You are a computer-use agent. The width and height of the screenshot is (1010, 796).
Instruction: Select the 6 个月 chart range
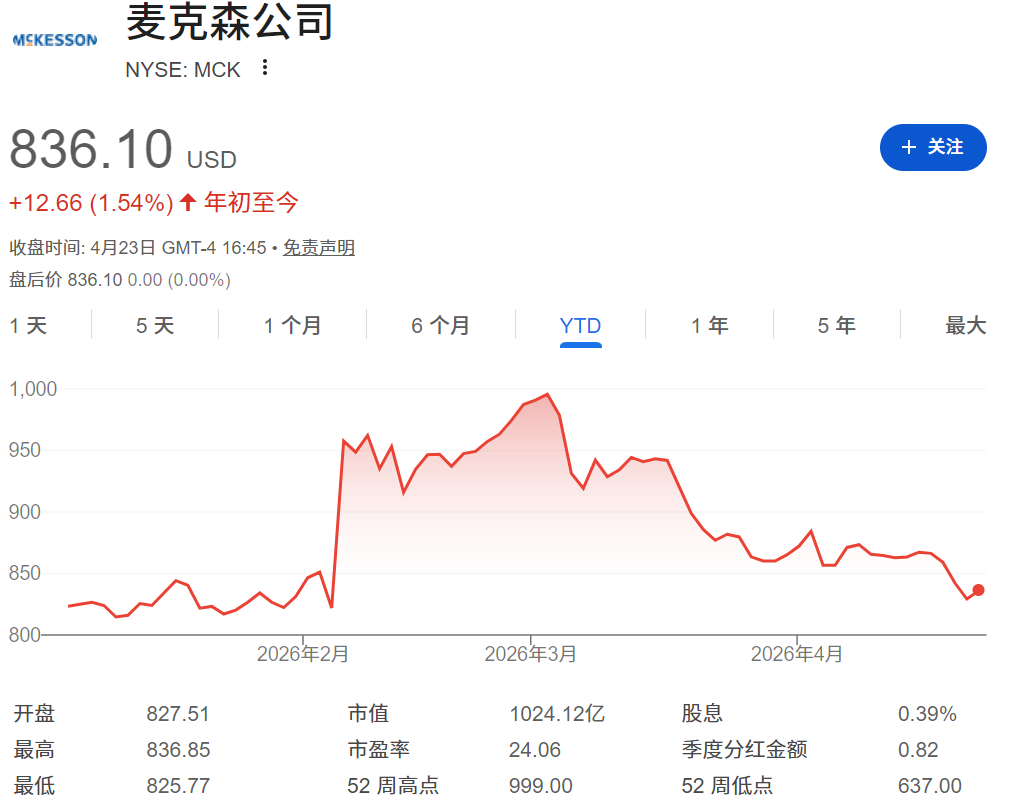440,325
